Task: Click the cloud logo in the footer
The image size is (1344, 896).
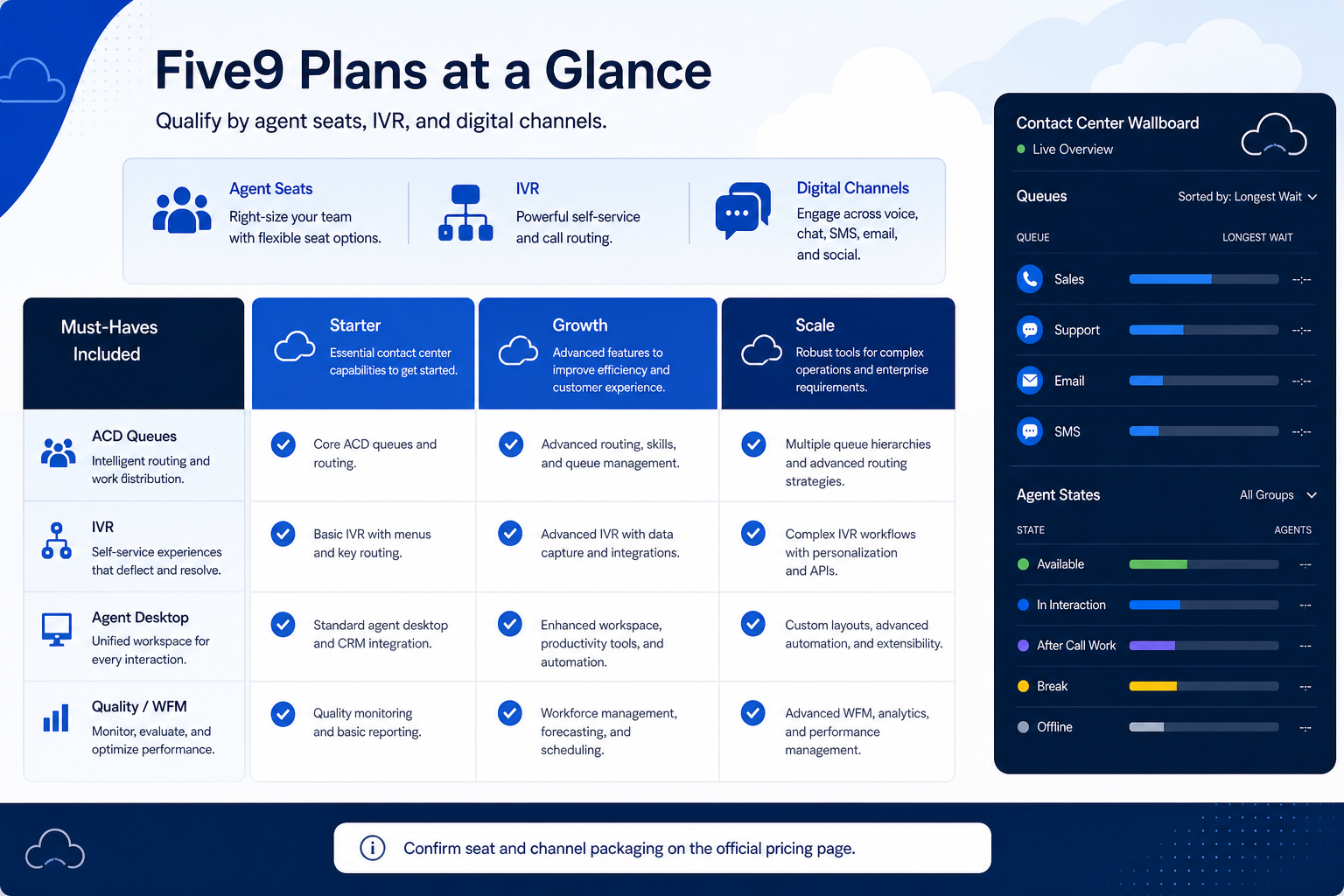Action: click(55, 849)
